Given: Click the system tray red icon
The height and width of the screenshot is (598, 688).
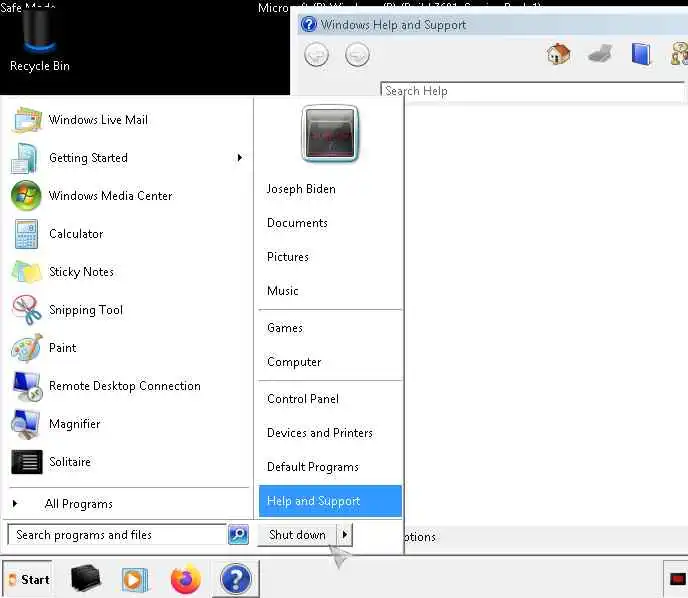Looking at the screenshot, I should (678, 579).
